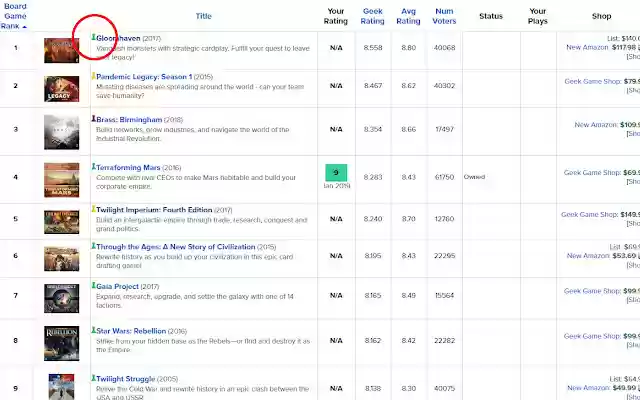
Task: Click Geek Game Shop link for Pandemic Legacy
Action: tap(593, 81)
